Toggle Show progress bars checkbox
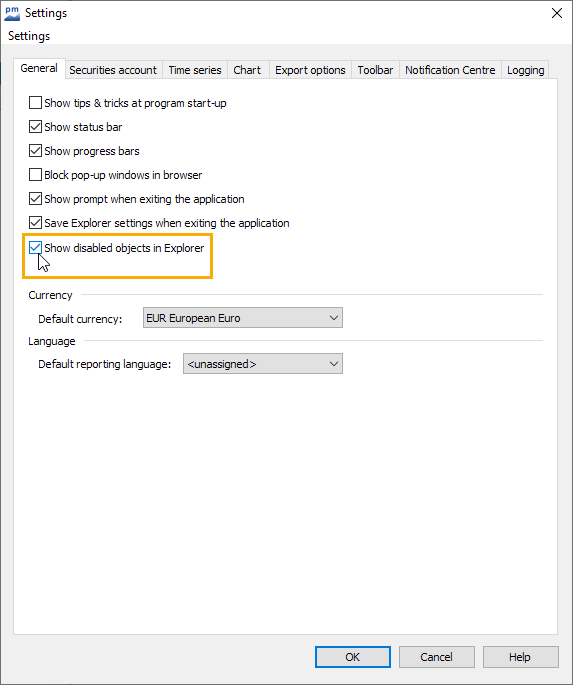Viewport: 573px width, 685px height. pos(35,151)
